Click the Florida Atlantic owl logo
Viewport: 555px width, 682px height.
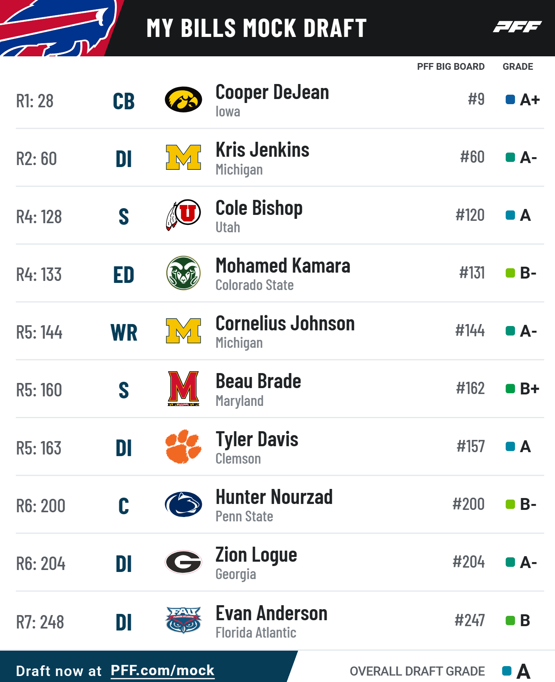[x=183, y=620]
